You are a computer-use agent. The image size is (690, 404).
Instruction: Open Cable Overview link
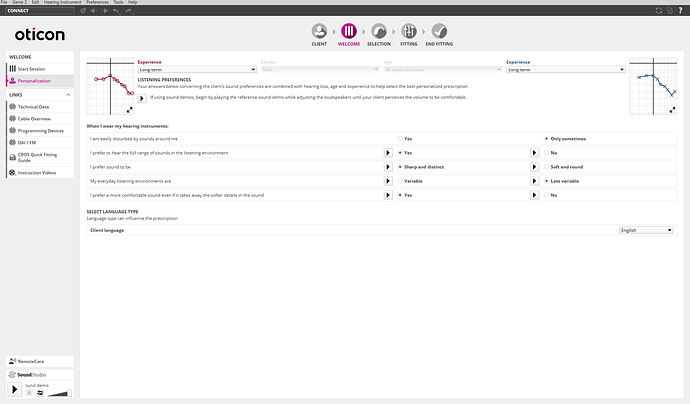point(40,118)
